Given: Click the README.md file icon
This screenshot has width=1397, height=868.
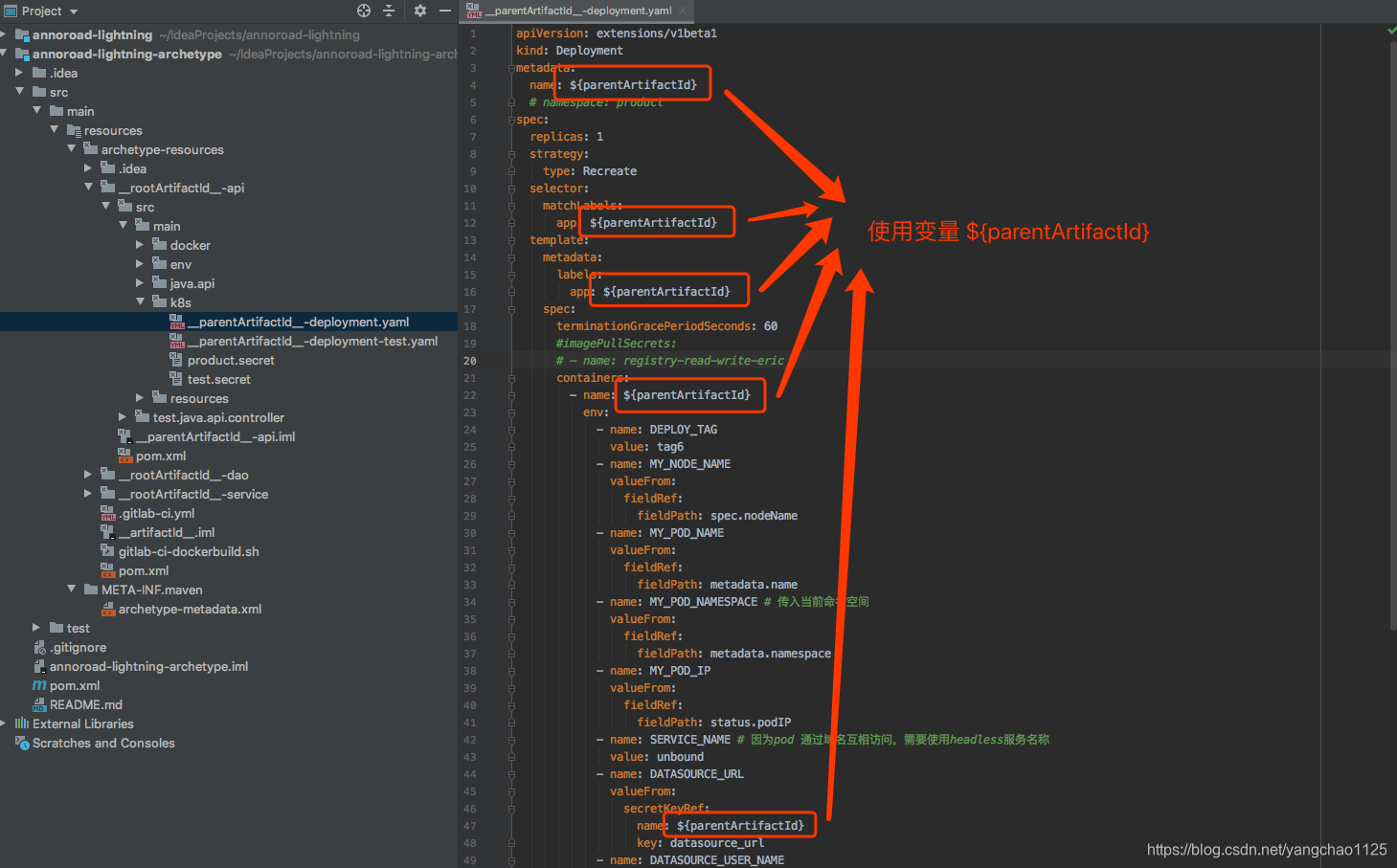Looking at the screenshot, I should tap(39, 704).
